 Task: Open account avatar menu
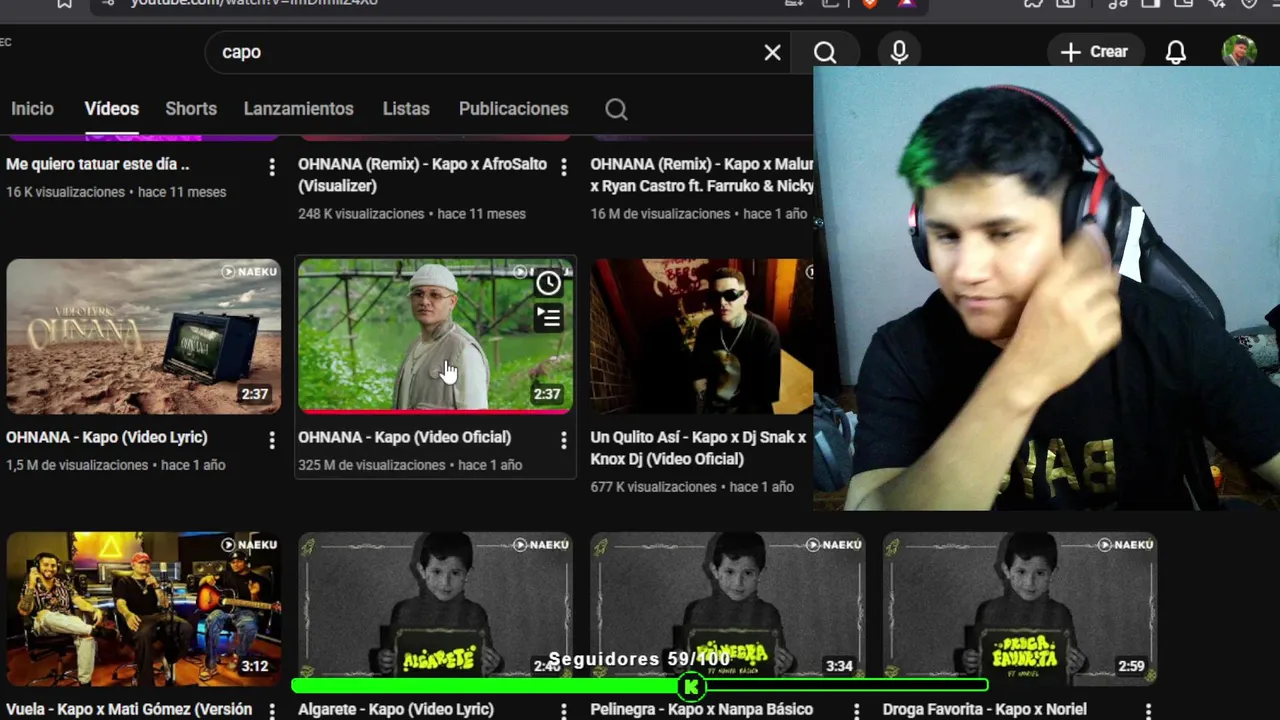coord(1239,50)
